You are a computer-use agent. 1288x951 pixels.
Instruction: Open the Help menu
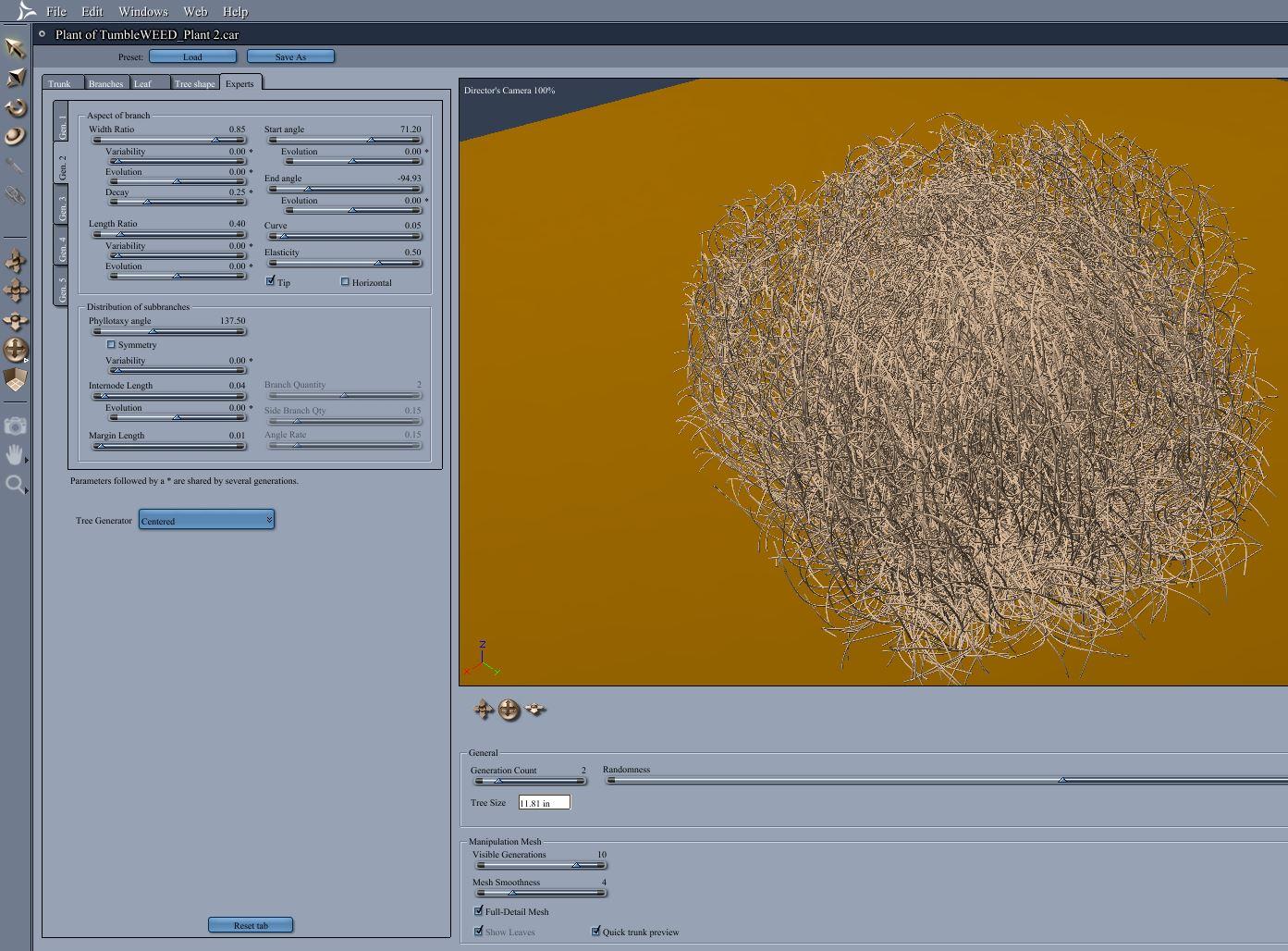[235, 11]
